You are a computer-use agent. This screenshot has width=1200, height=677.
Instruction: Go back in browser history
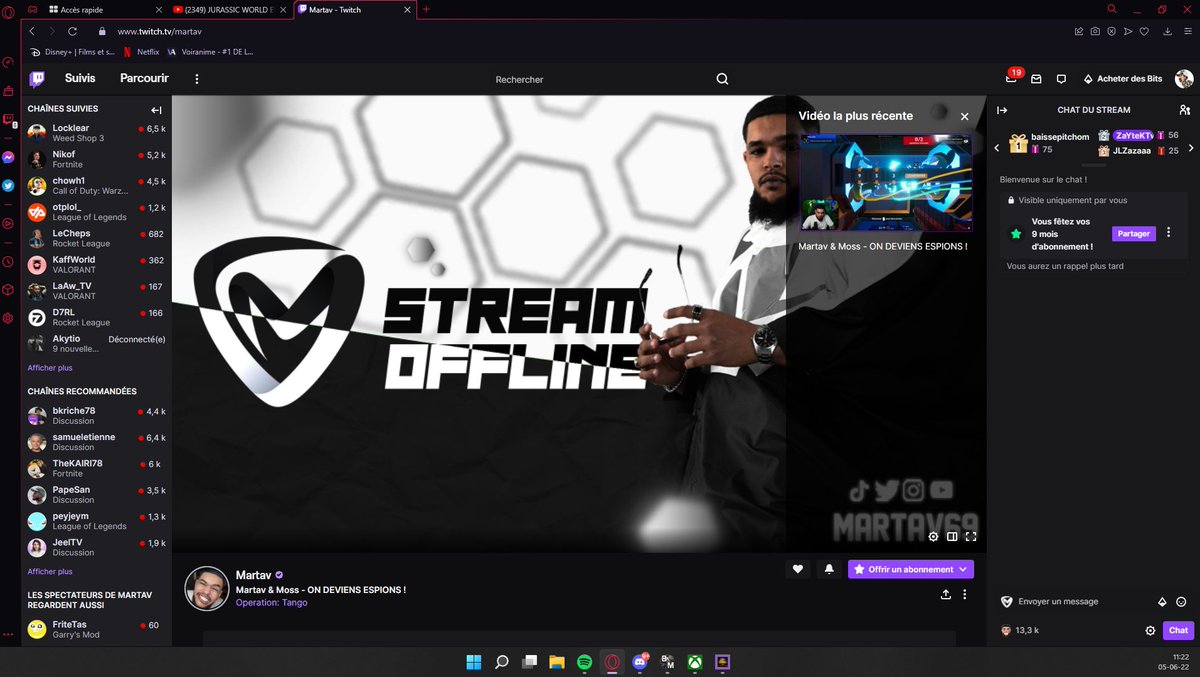[32, 31]
